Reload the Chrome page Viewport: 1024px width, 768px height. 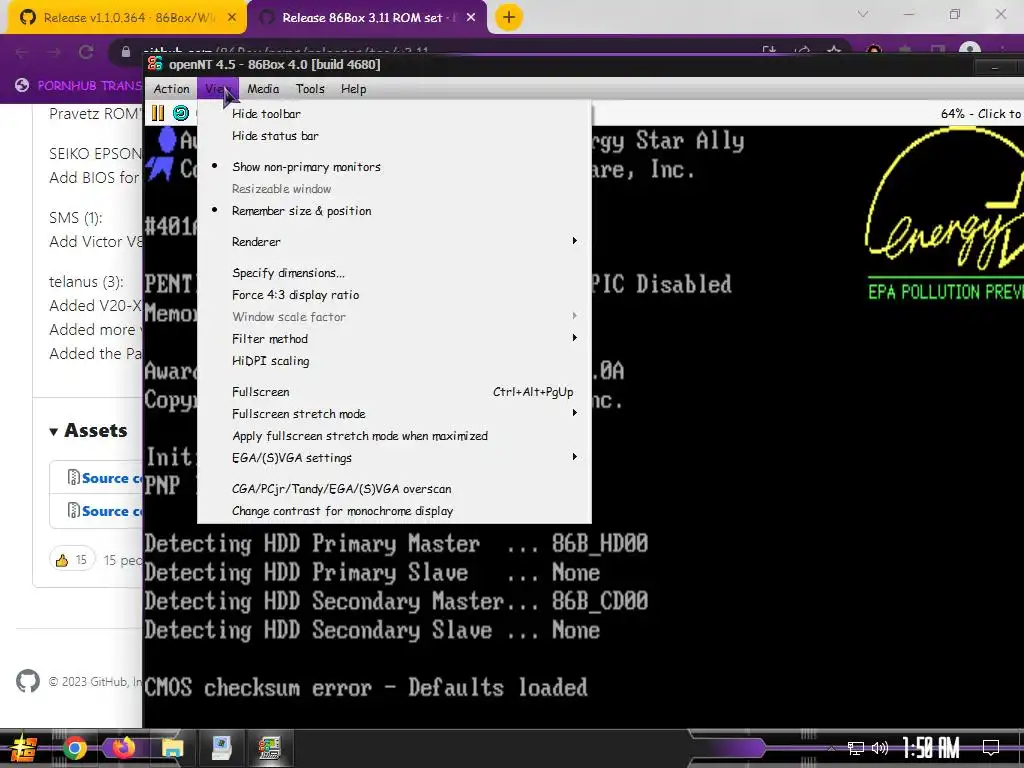click(86, 52)
